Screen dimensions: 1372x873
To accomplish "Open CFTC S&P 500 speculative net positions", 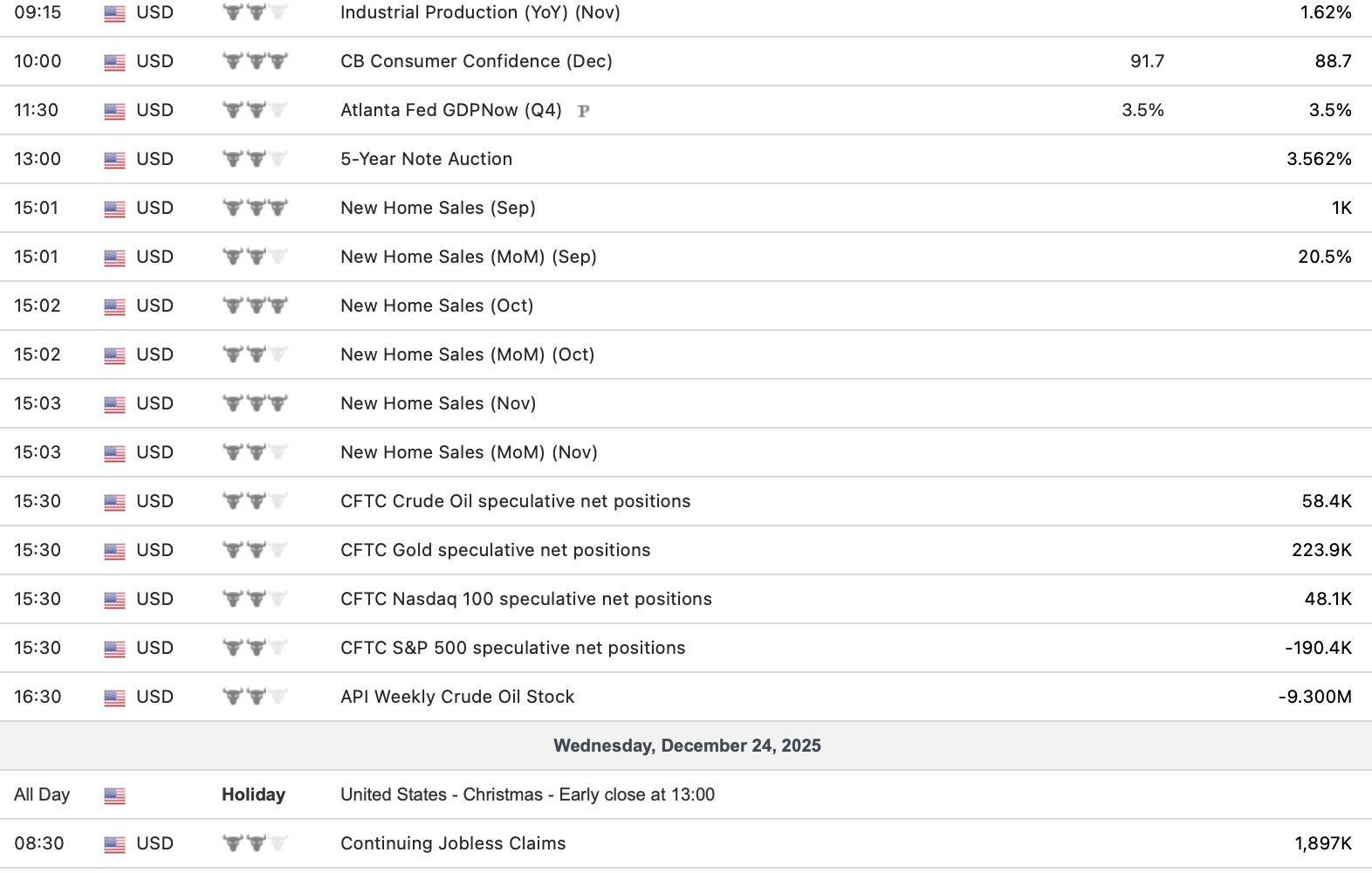I will (512, 648).
